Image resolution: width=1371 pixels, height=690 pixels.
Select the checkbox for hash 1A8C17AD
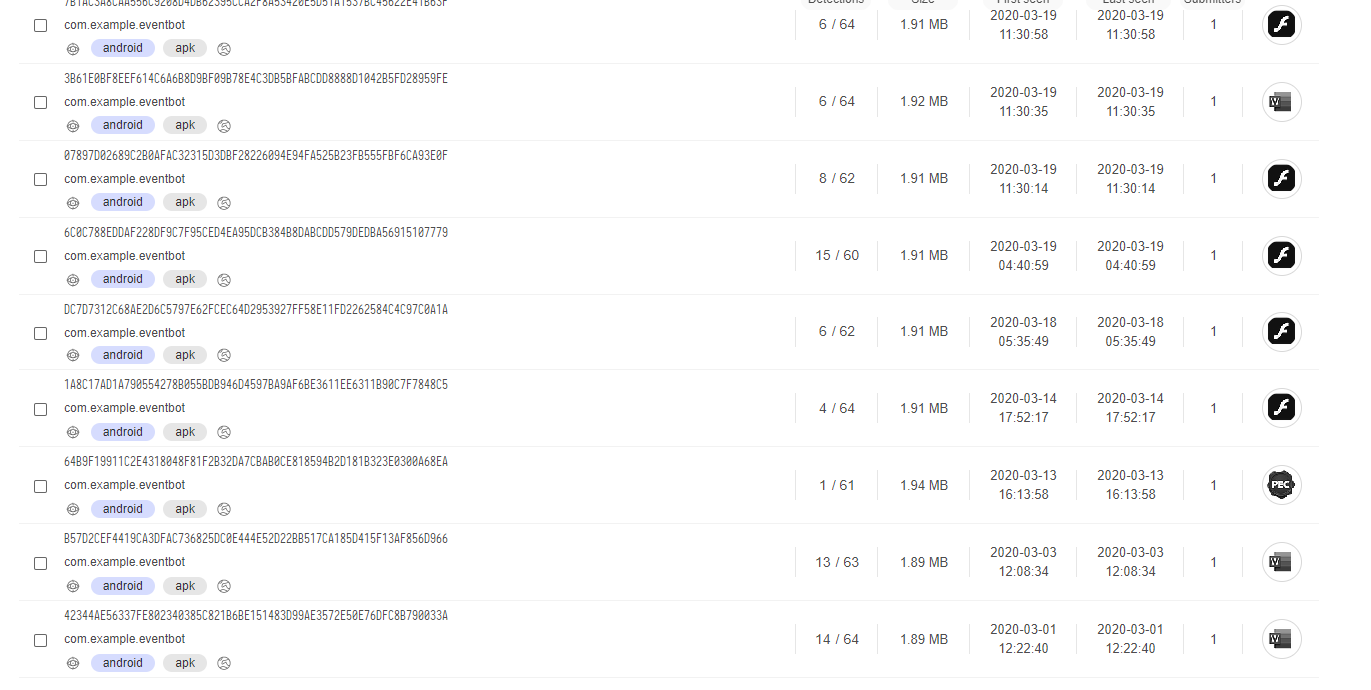point(41,409)
